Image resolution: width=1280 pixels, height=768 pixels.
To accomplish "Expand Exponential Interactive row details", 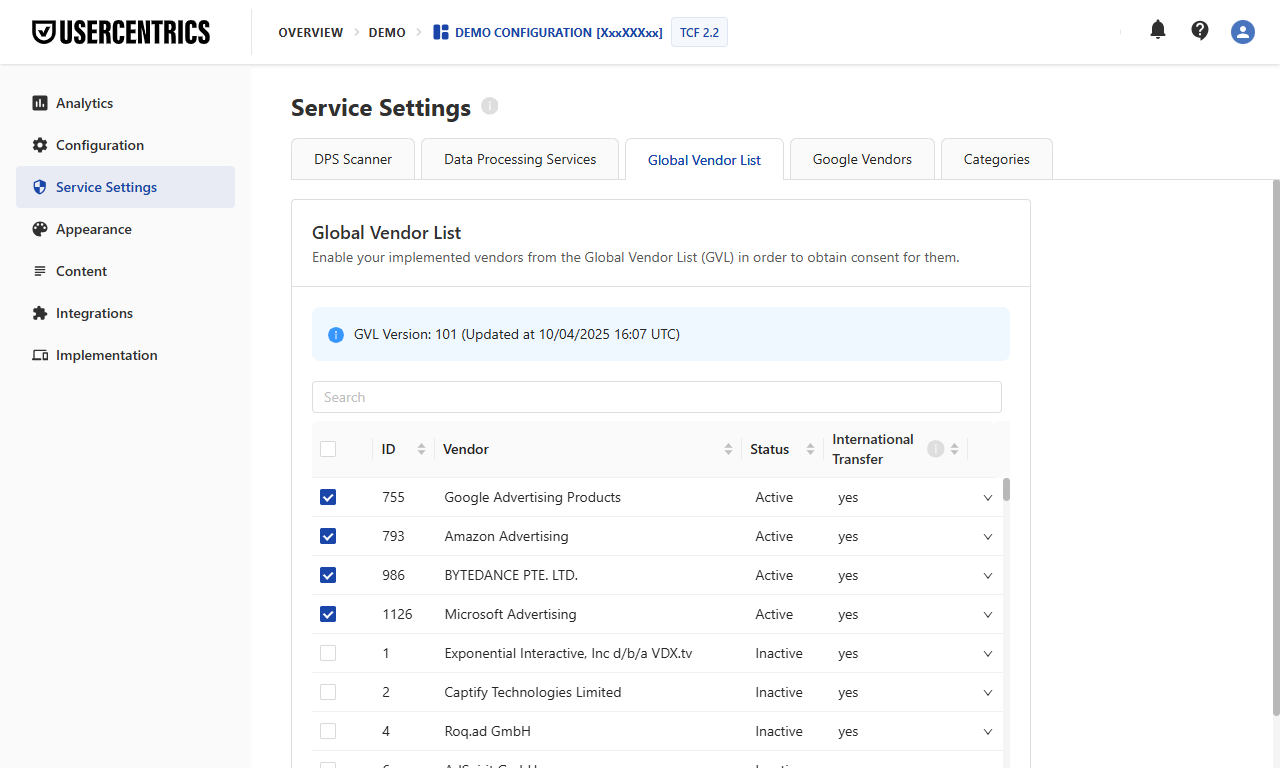I will (988, 653).
